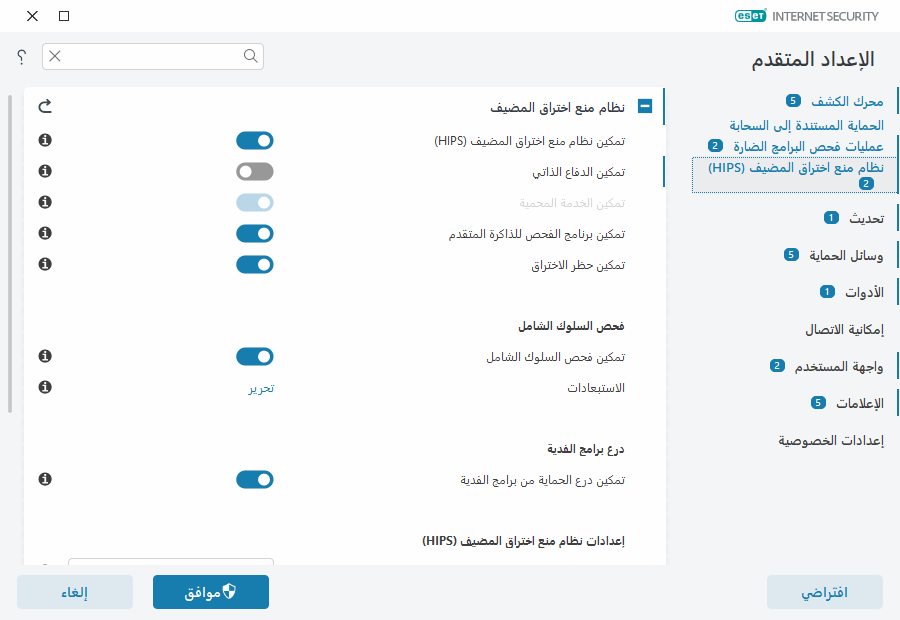Clear the search field using the X icon
This screenshot has width=900, height=620.
click(56, 57)
